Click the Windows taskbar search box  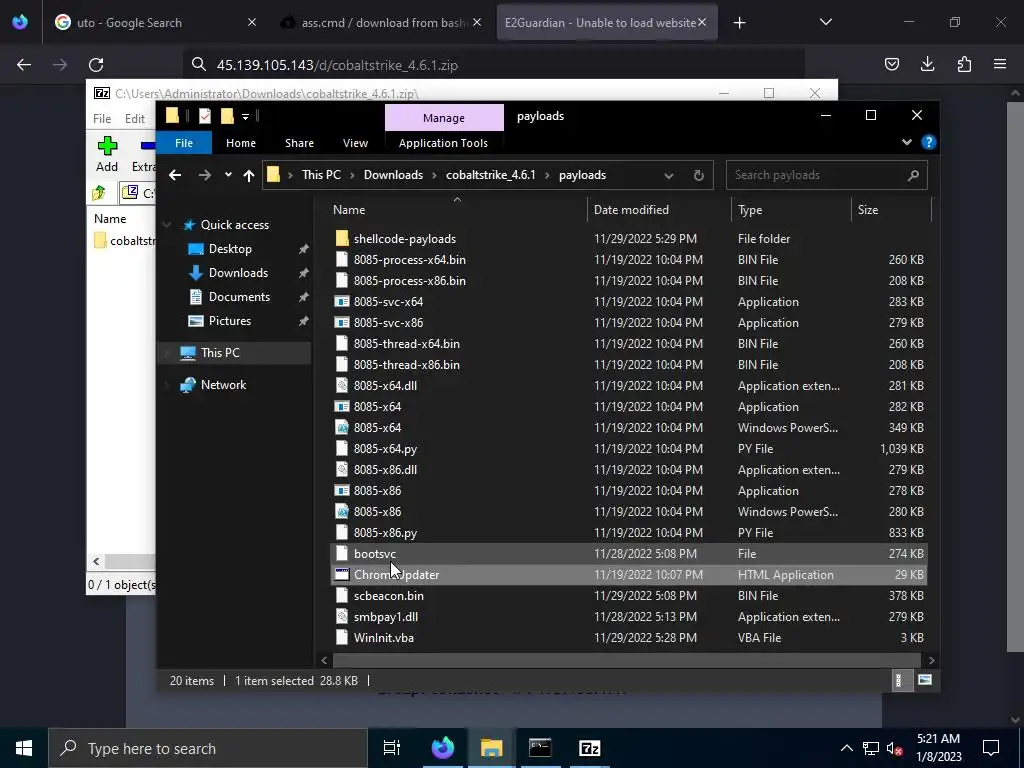[208, 748]
